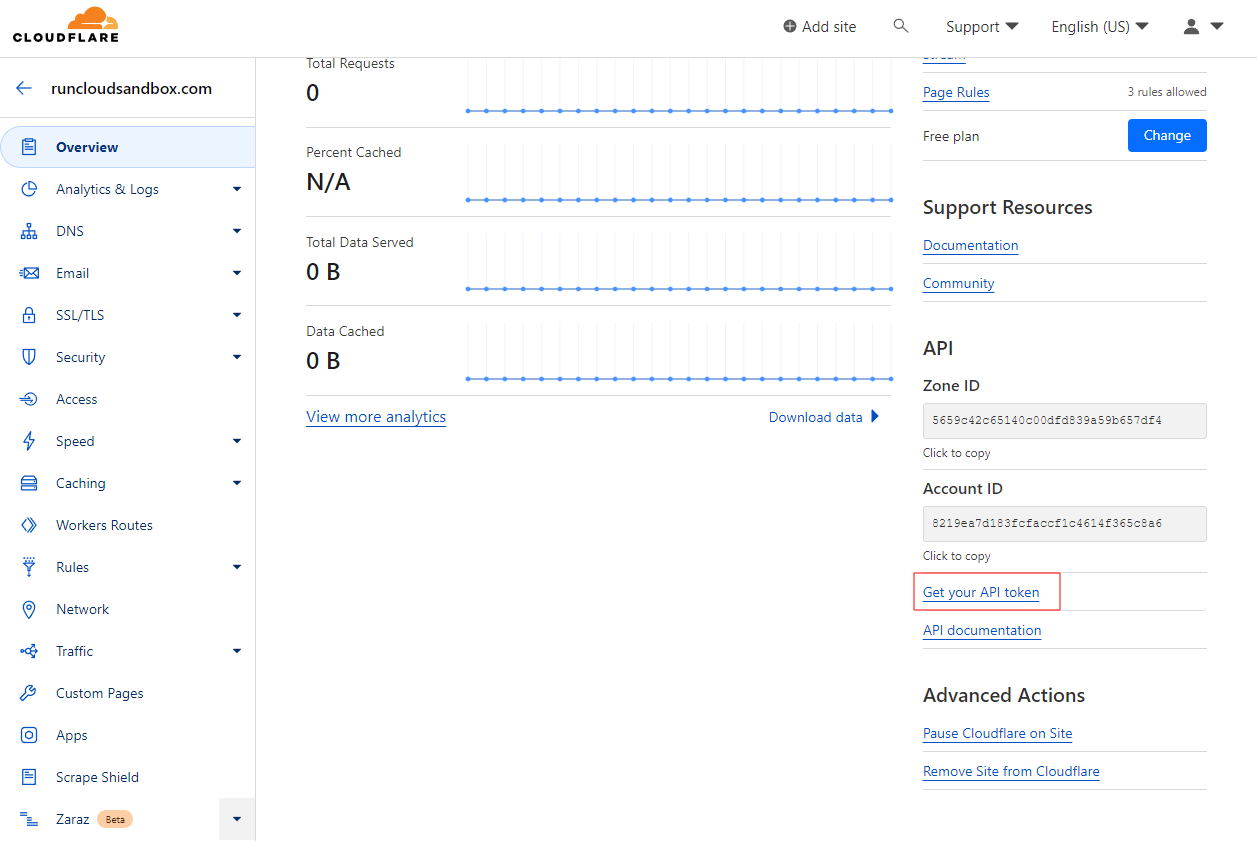Expand the Traffic submenu arrow

[x=237, y=651]
